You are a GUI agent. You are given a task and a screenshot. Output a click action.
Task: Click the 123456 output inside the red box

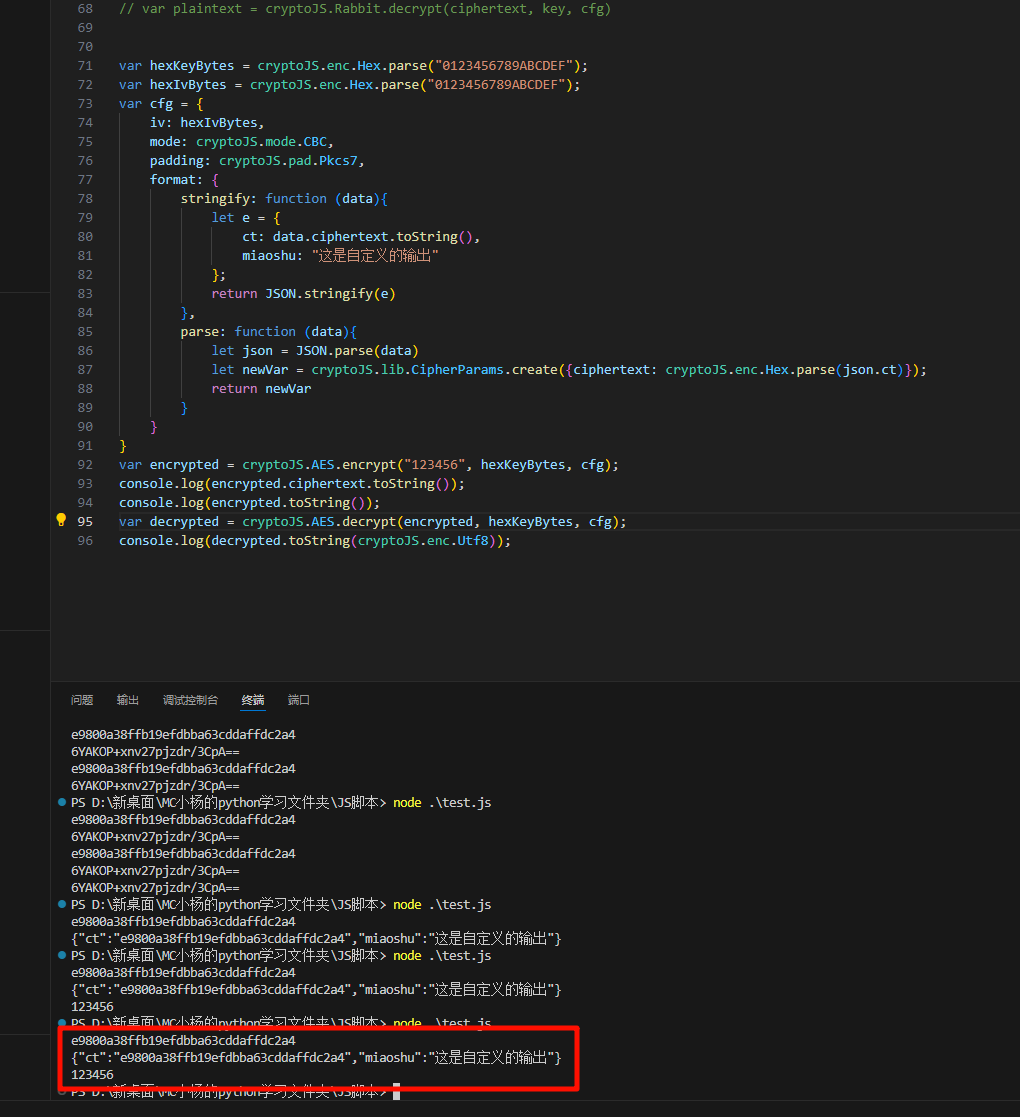(92, 1075)
